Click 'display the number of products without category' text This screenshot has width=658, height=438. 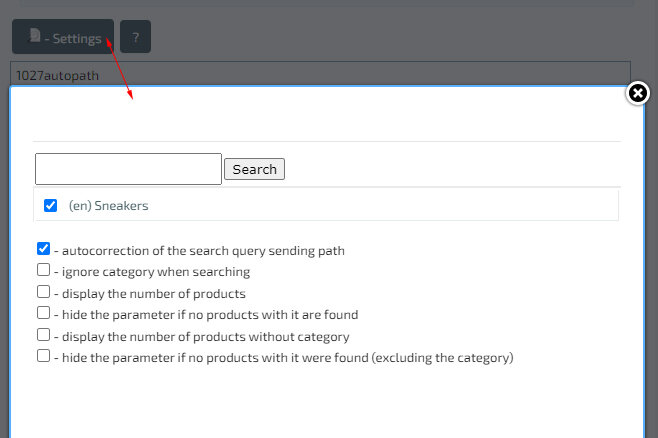click(205, 337)
